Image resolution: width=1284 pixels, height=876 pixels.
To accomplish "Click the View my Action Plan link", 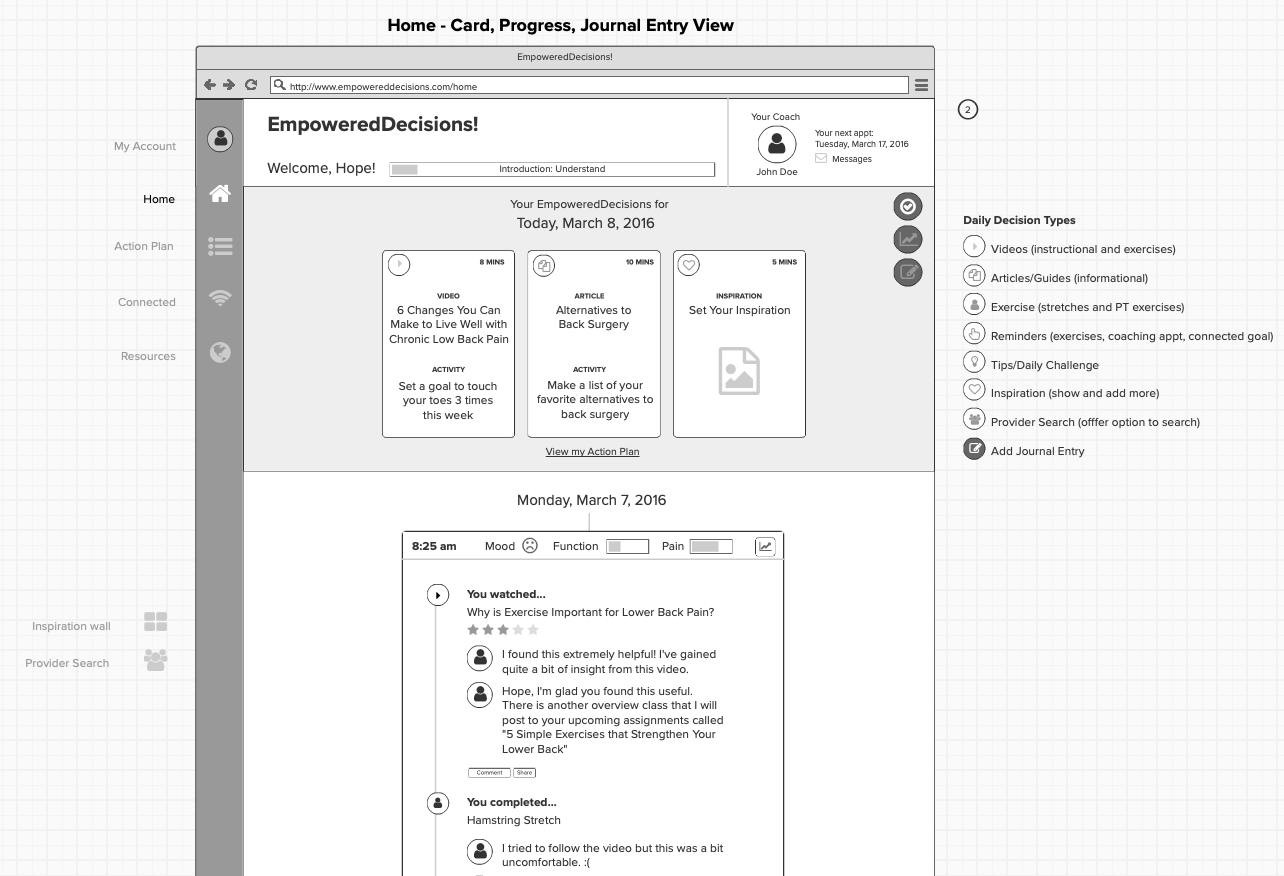I will [x=592, y=452].
